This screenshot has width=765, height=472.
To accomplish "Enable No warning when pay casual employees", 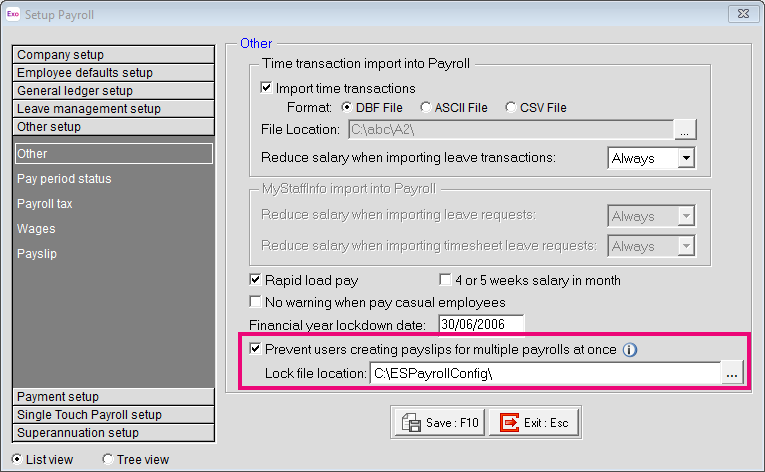I will click(255, 302).
